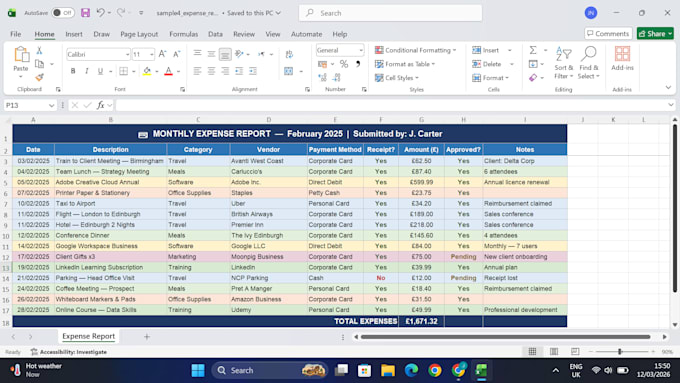The width and height of the screenshot is (680, 383).
Task: Click the Orientation text angle icon
Action: coord(239,54)
